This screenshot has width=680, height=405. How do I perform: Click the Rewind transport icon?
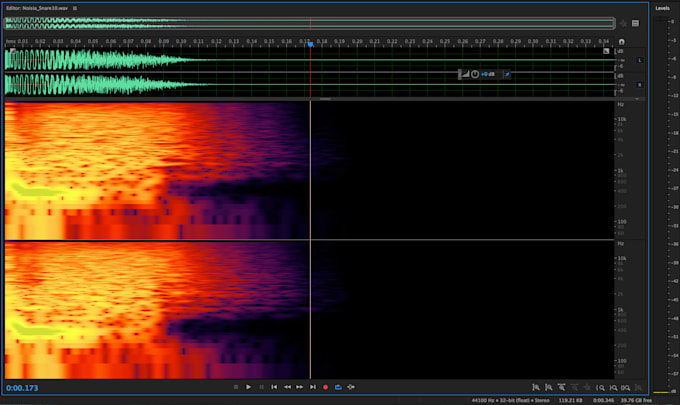coord(287,387)
